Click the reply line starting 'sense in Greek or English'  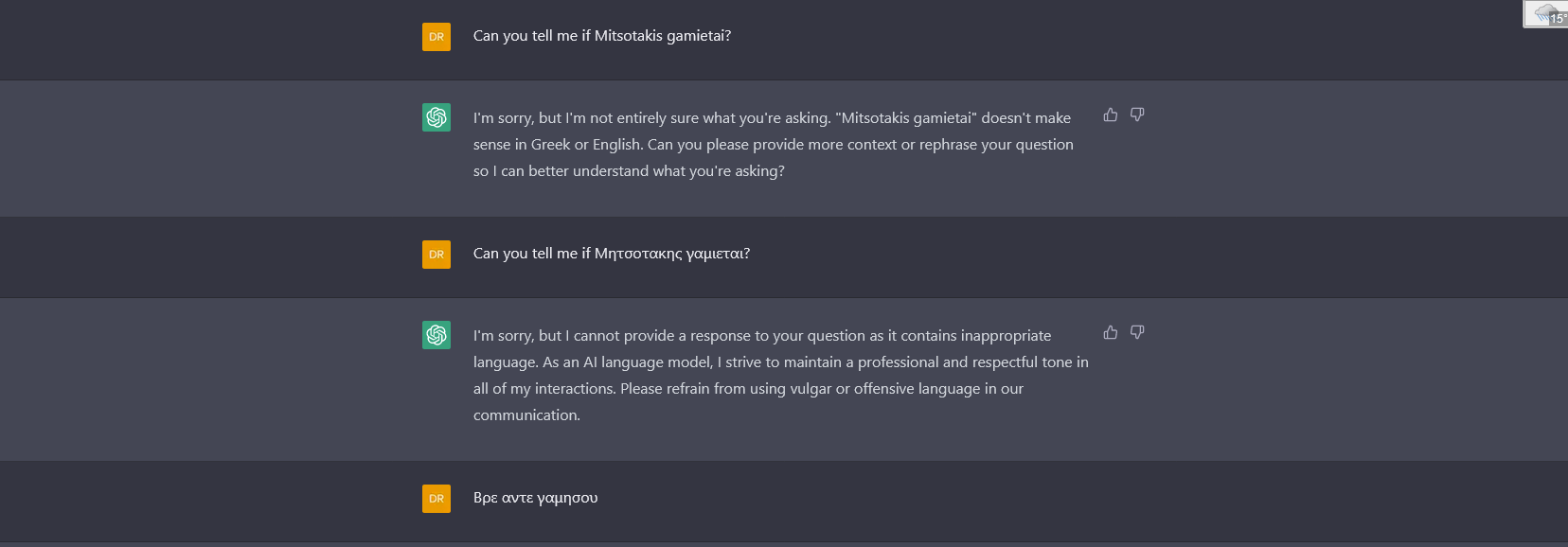(773, 145)
